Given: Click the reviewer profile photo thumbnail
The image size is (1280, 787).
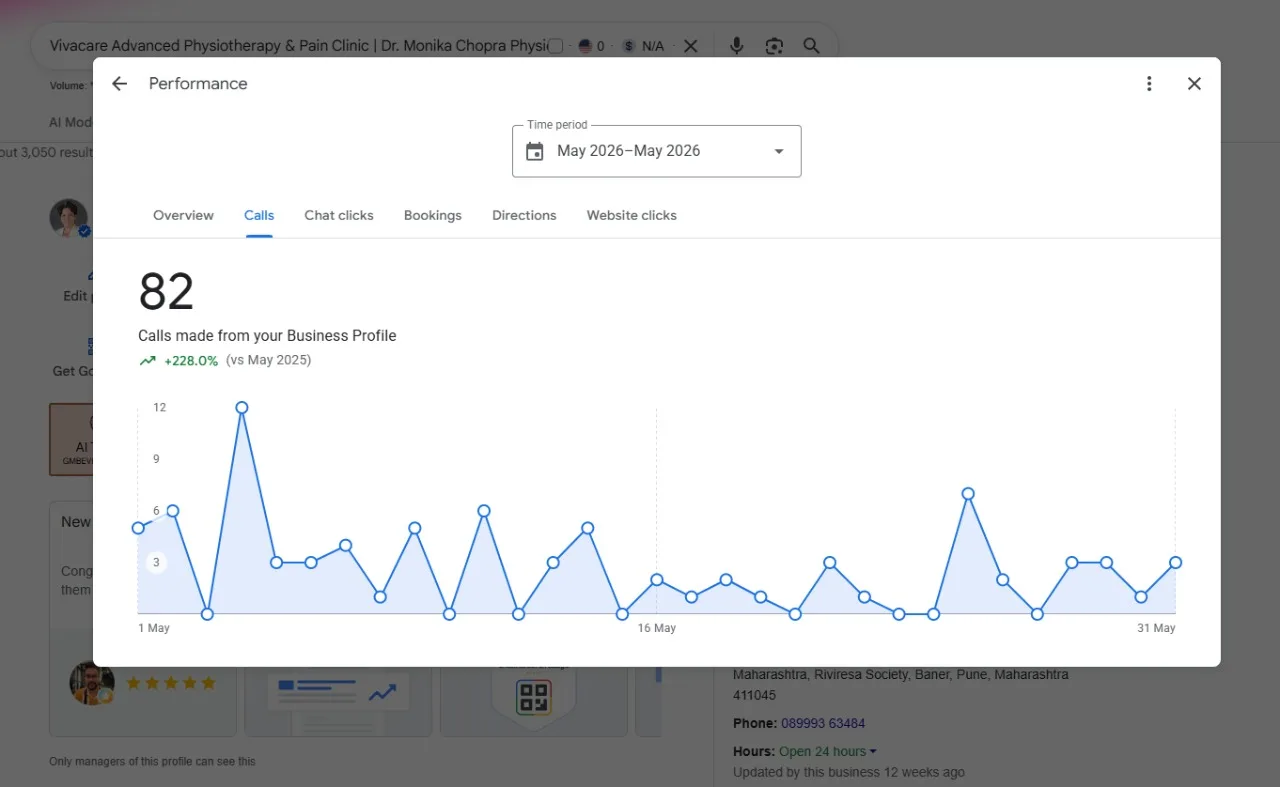Looking at the screenshot, I should pyautogui.click(x=92, y=683).
